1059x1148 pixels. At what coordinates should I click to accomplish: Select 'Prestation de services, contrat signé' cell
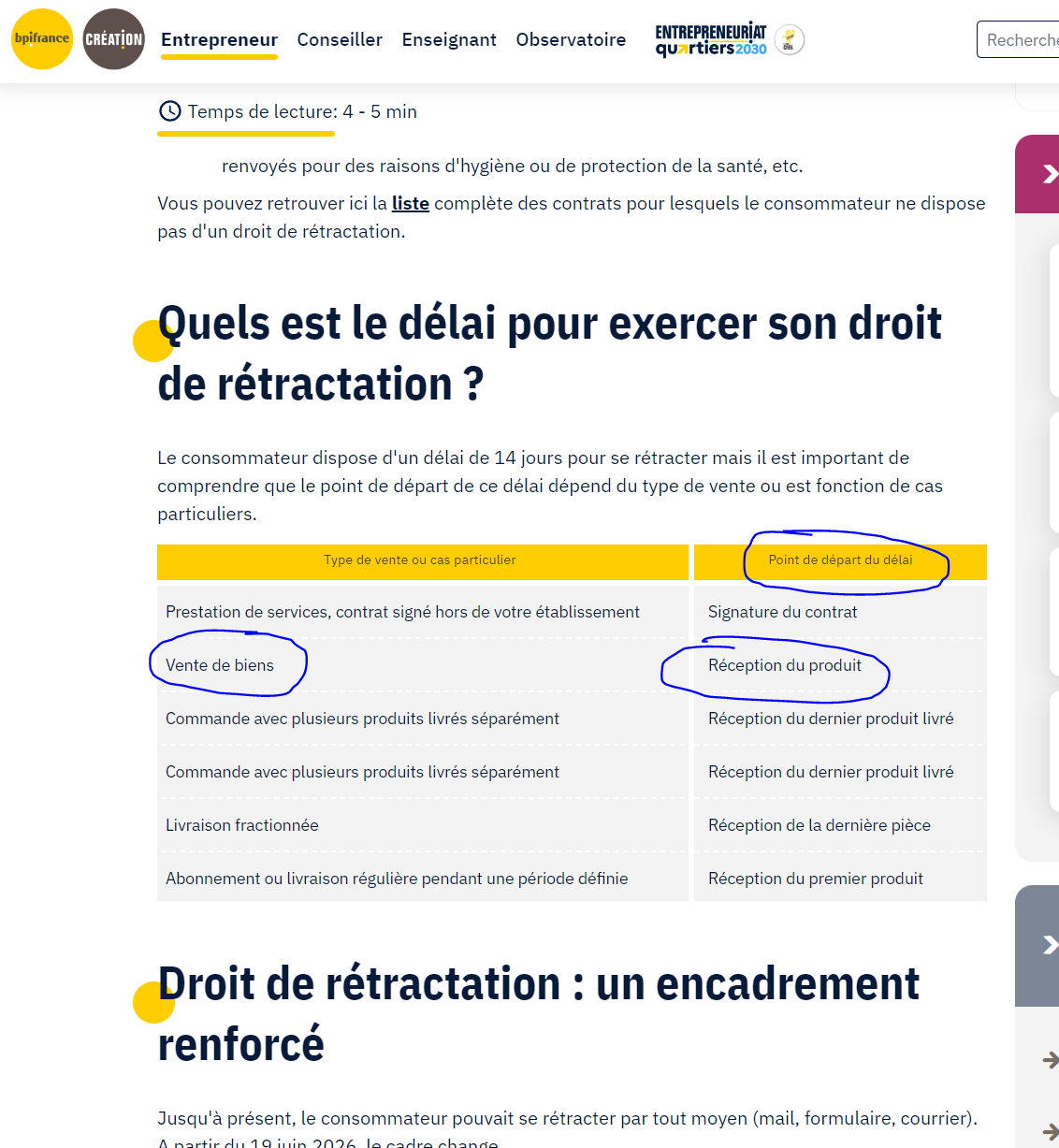423,612
